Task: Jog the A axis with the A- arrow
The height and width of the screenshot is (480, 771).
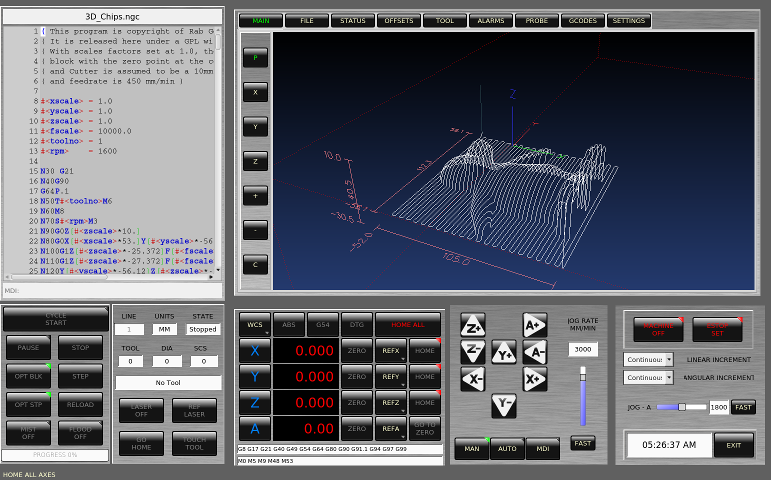Action: pyautogui.click(x=534, y=352)
